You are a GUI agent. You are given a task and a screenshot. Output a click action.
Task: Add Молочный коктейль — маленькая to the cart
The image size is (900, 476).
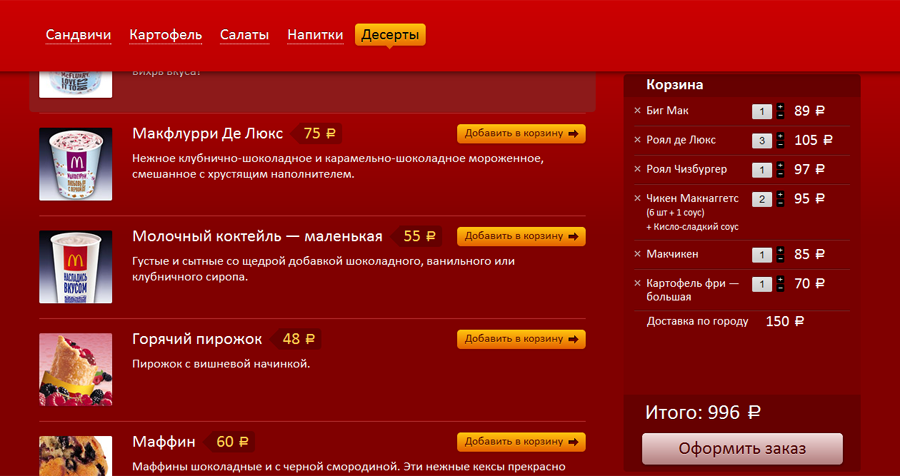click(521, 237)
